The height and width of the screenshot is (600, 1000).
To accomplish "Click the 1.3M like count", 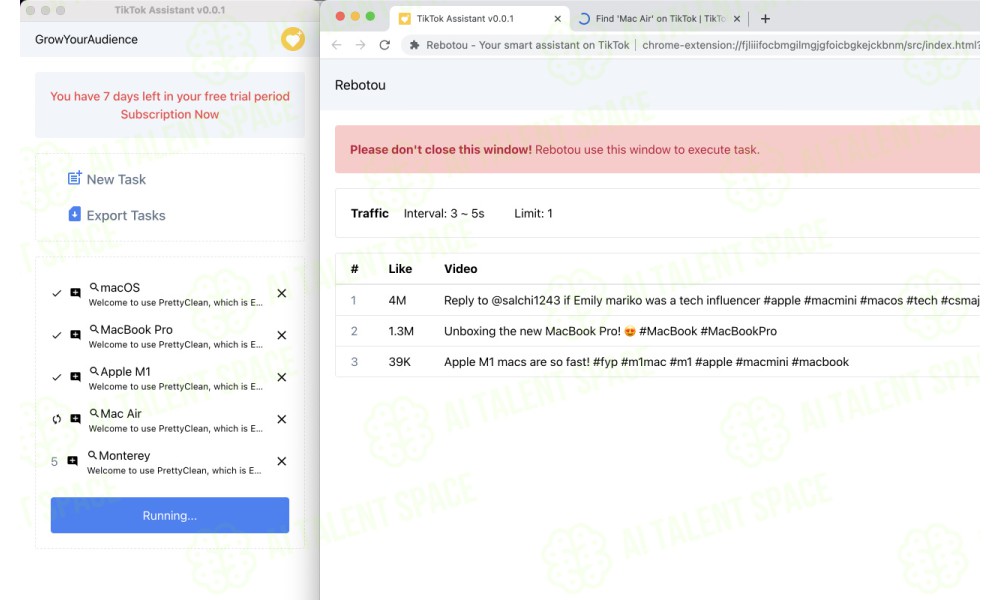I will (401, 331).
